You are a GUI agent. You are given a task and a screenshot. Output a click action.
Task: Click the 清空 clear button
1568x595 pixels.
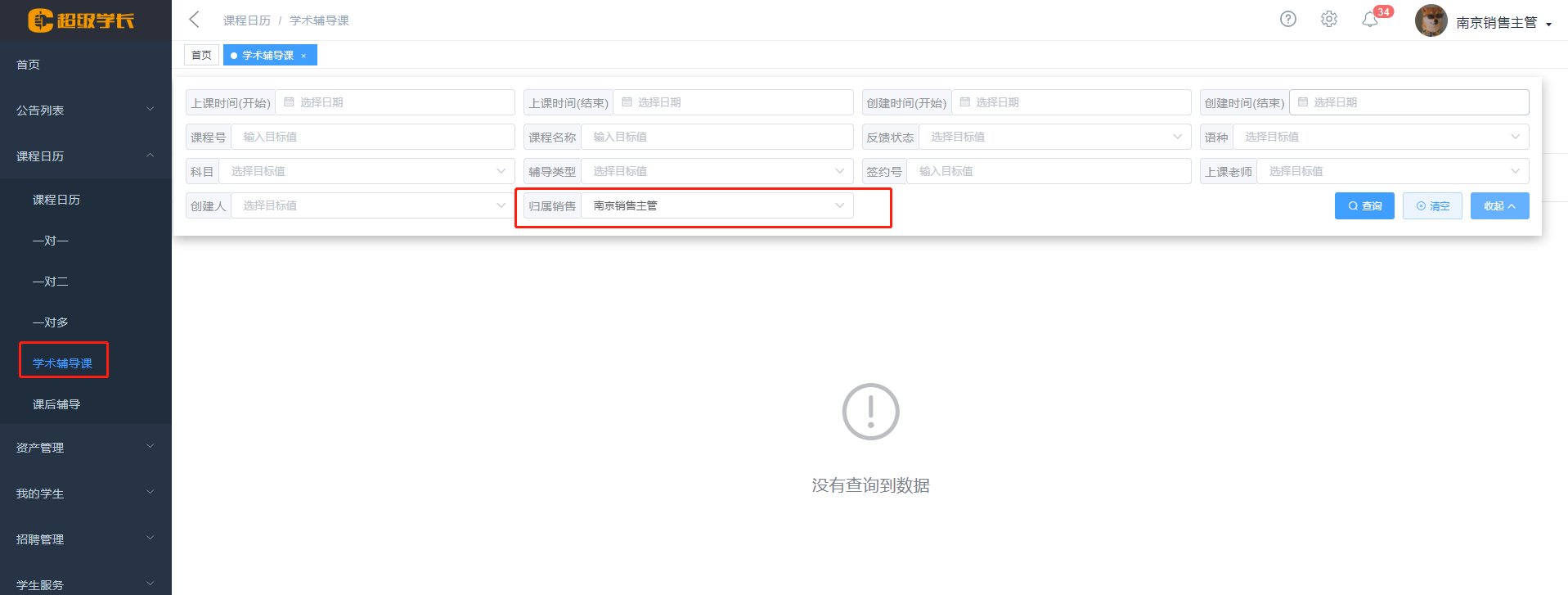click(x=1431, y=206)
